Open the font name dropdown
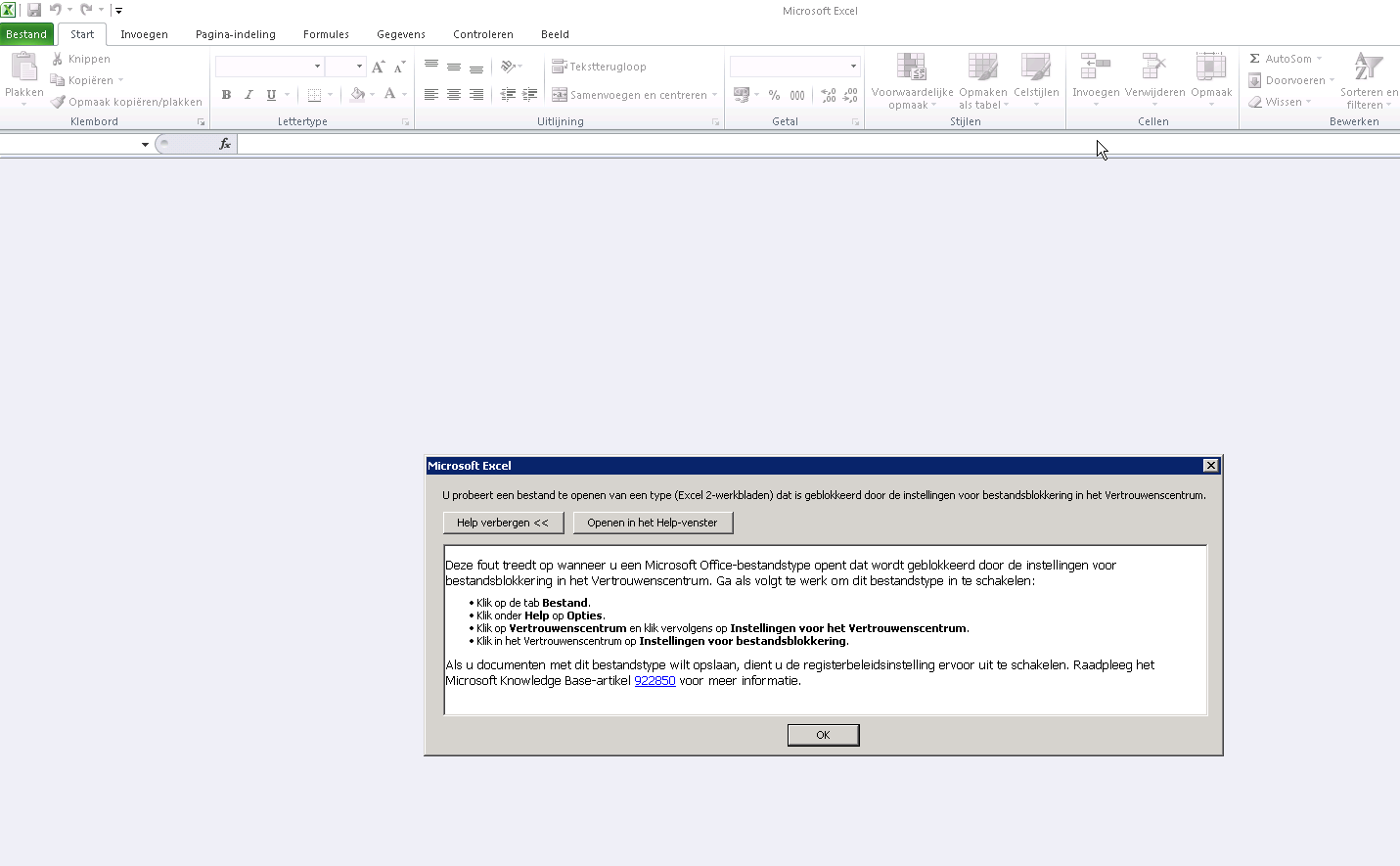The height and width of the screenshot is (866, 1400). (x=317, y=67)
